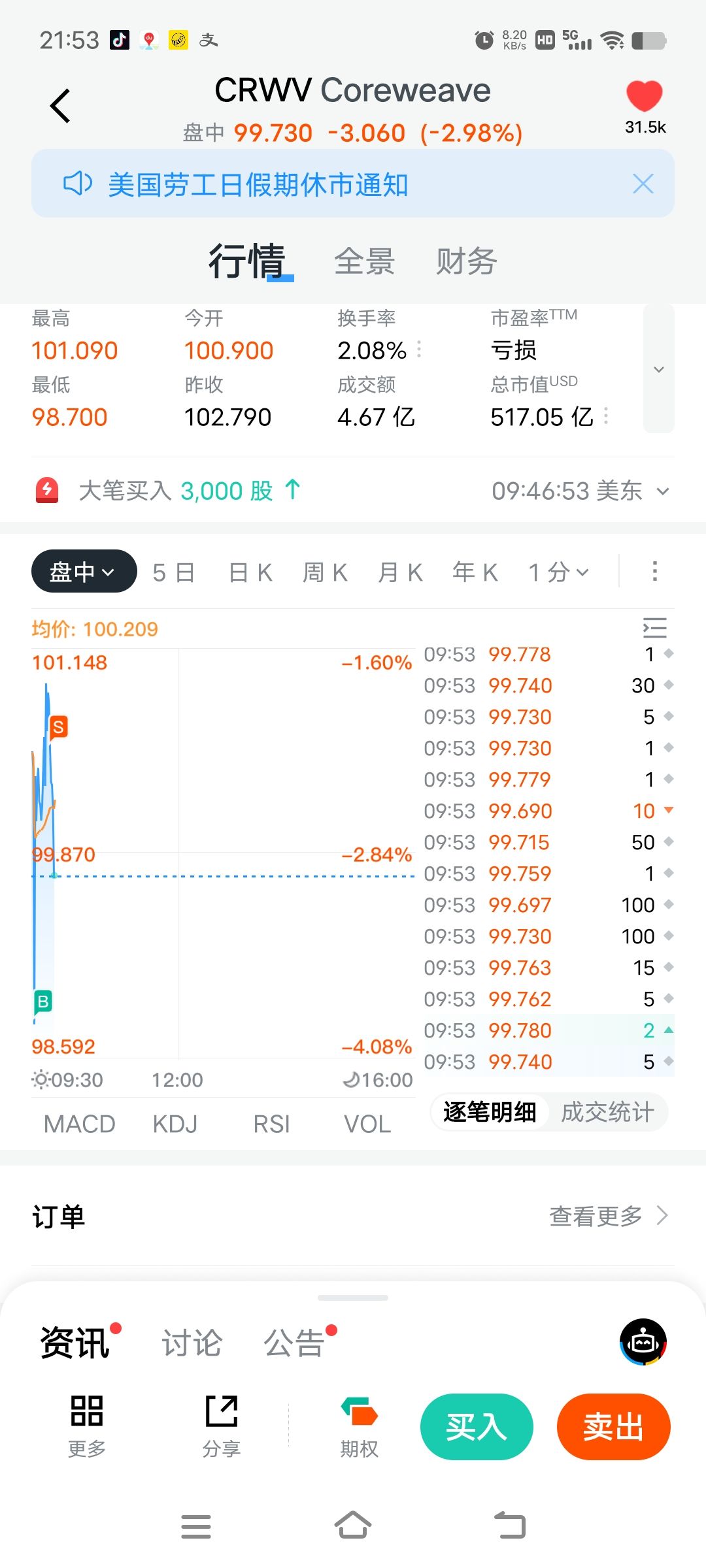Toggle the red heart favorite icon
This screenshot has width=706, height=1568.
click(645, 97)
